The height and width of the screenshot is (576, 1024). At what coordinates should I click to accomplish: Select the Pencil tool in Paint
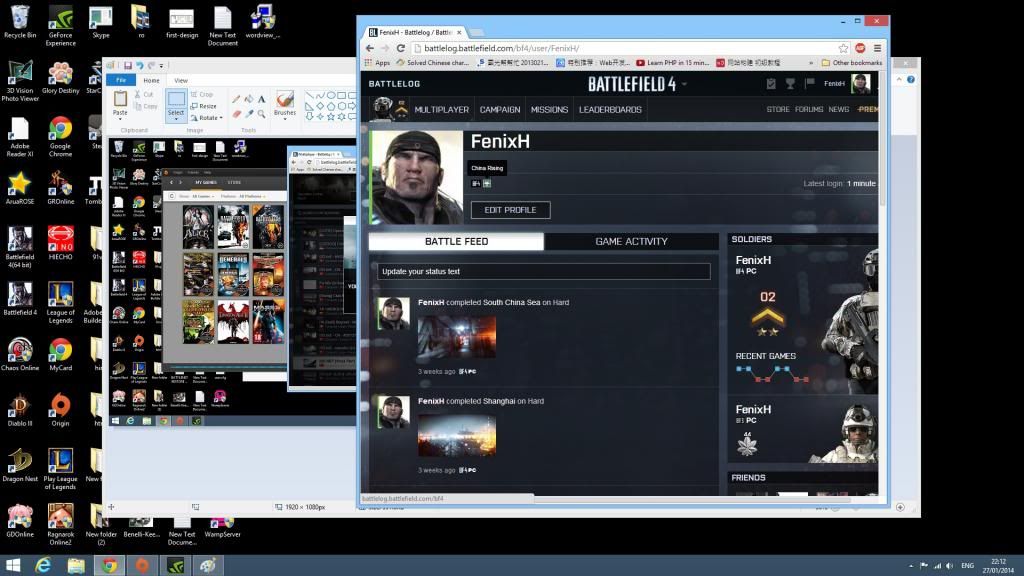236,99
